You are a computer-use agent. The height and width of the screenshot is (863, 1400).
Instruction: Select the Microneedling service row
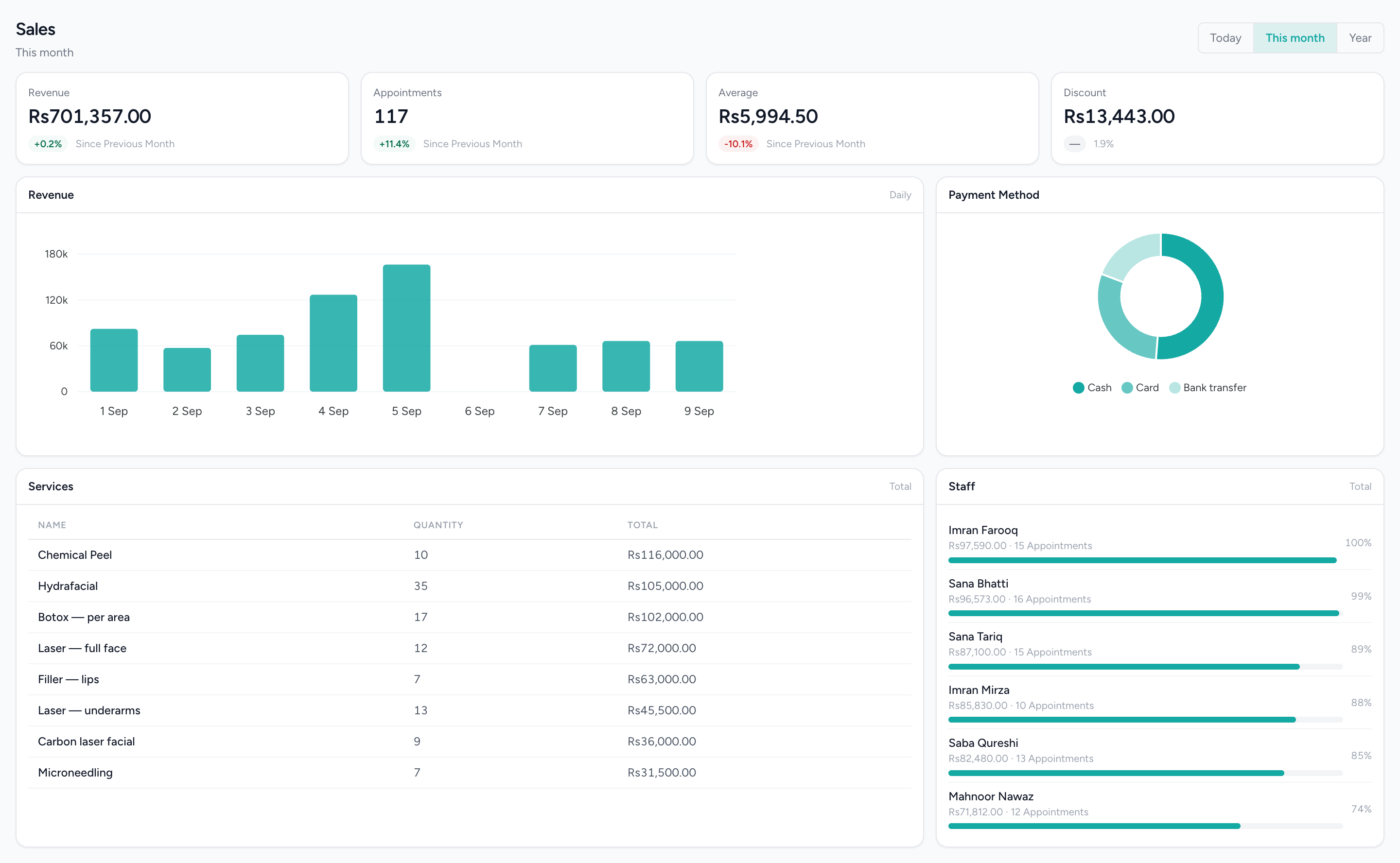(x=469, y=772)
